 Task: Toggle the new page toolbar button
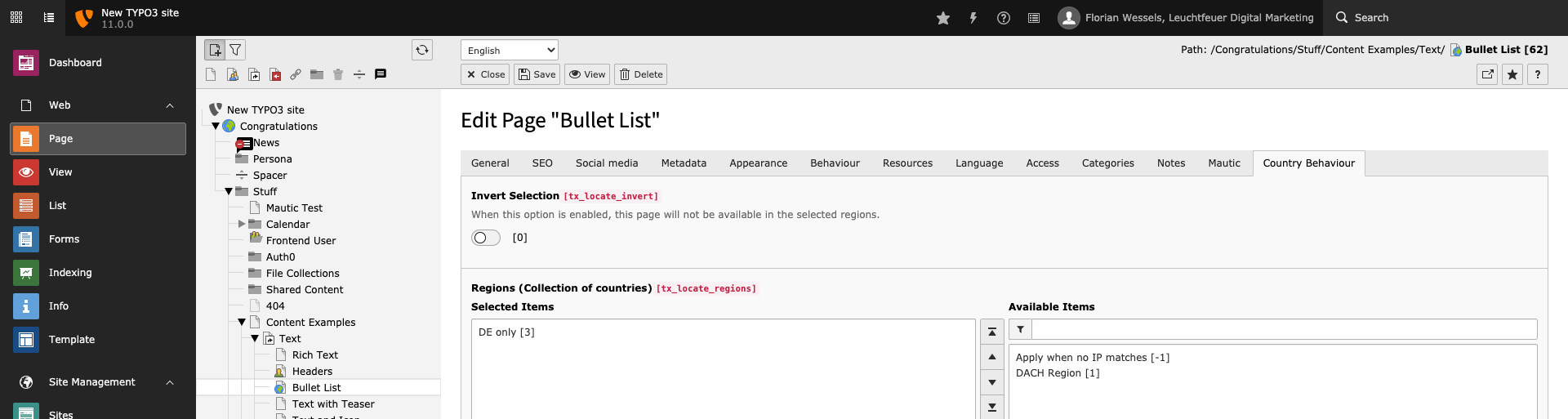[x=215, y=50]
